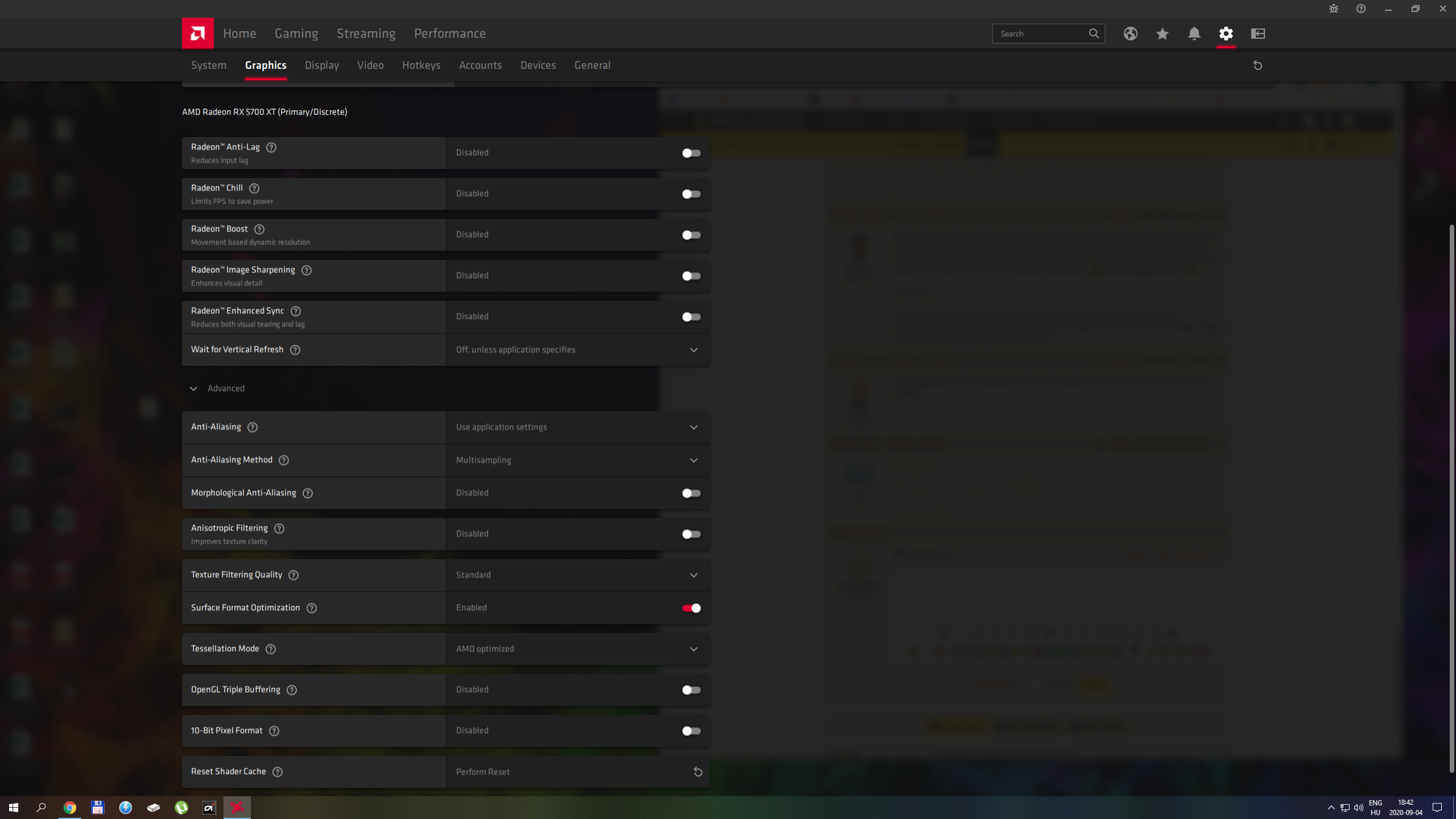Show help for Radeon Boost
1456x819 pixels.
pyautogui.click(x=259, y=229)
